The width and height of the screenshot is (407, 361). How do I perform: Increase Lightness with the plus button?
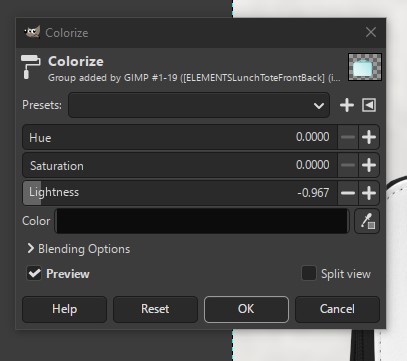[369, 193]
